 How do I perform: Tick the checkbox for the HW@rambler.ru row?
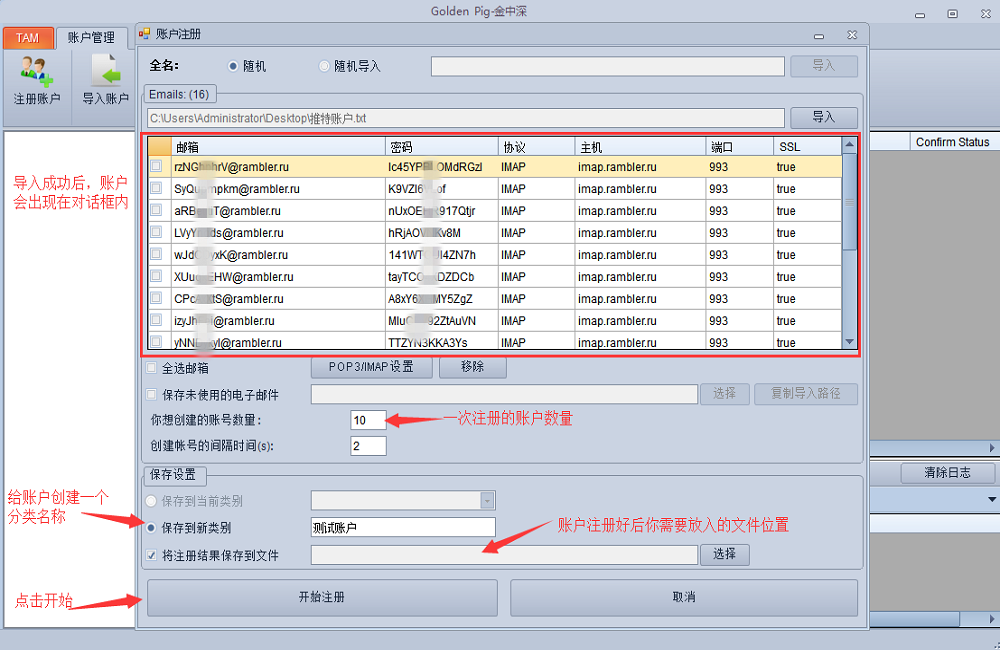pyautogui.click(x=156, y=276)
